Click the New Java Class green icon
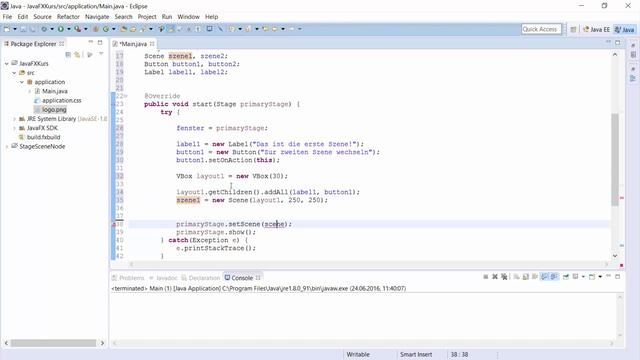Viewport: 640px width, 360px height. point(106,29)
